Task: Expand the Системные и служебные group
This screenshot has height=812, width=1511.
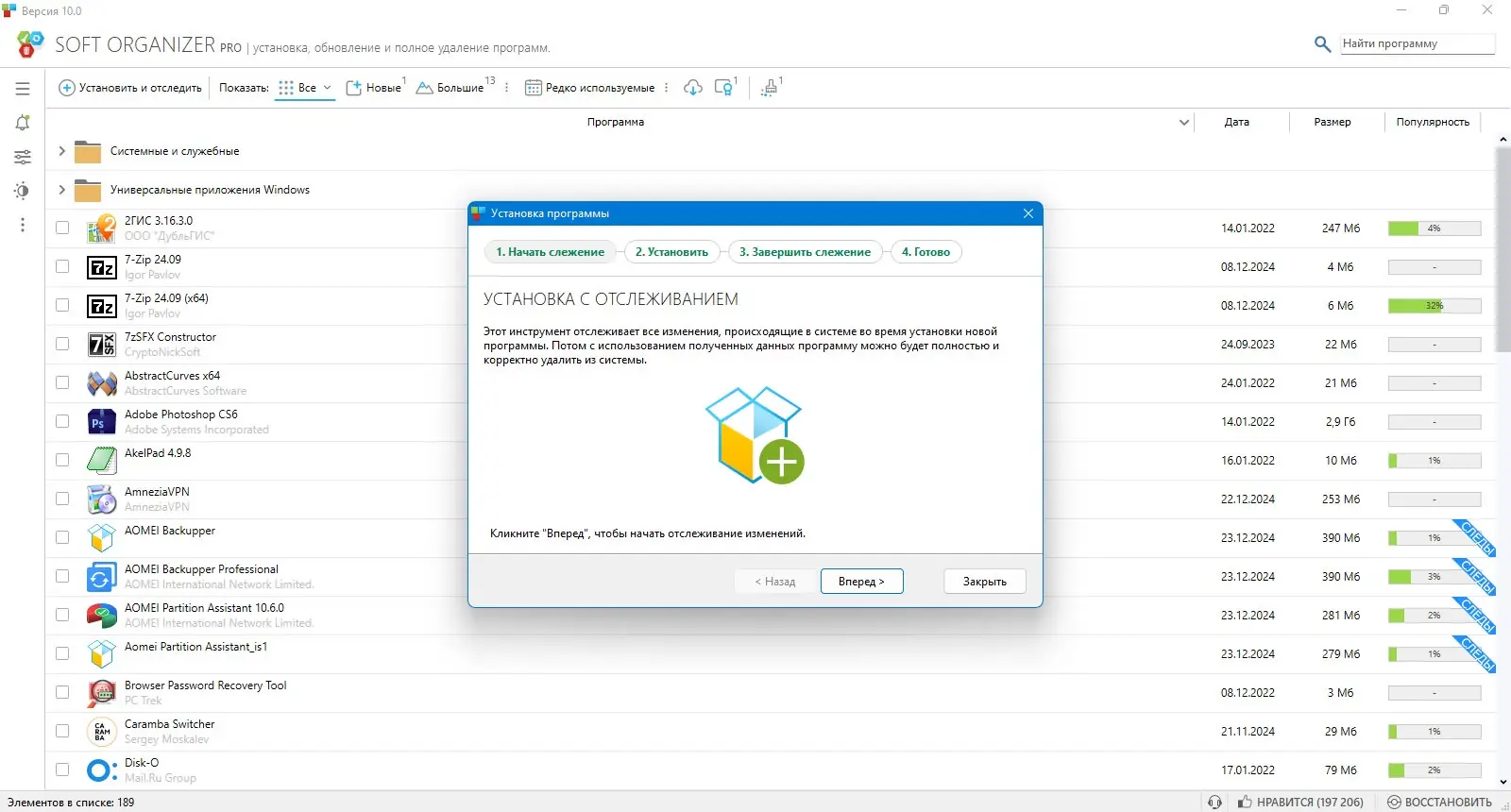Action: pyautogui.click(x=61, y=151)
